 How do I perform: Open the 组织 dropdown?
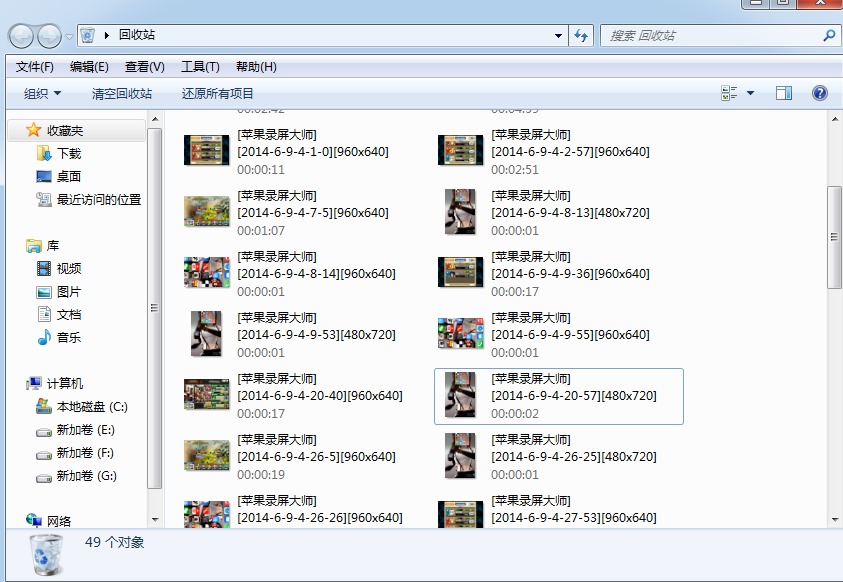[42, 94]
